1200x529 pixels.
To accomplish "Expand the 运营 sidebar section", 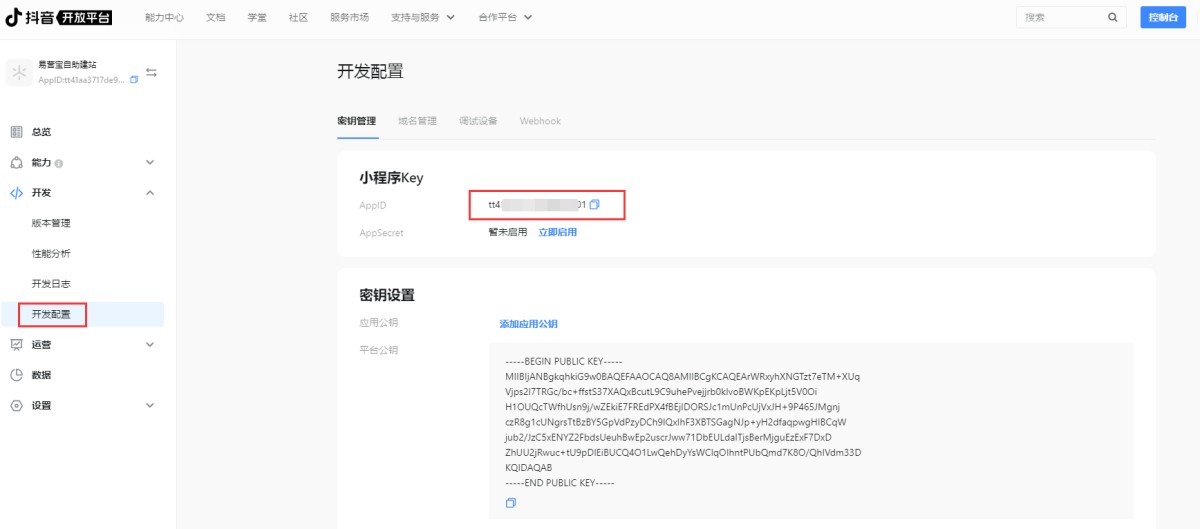I will click(150, 345).
